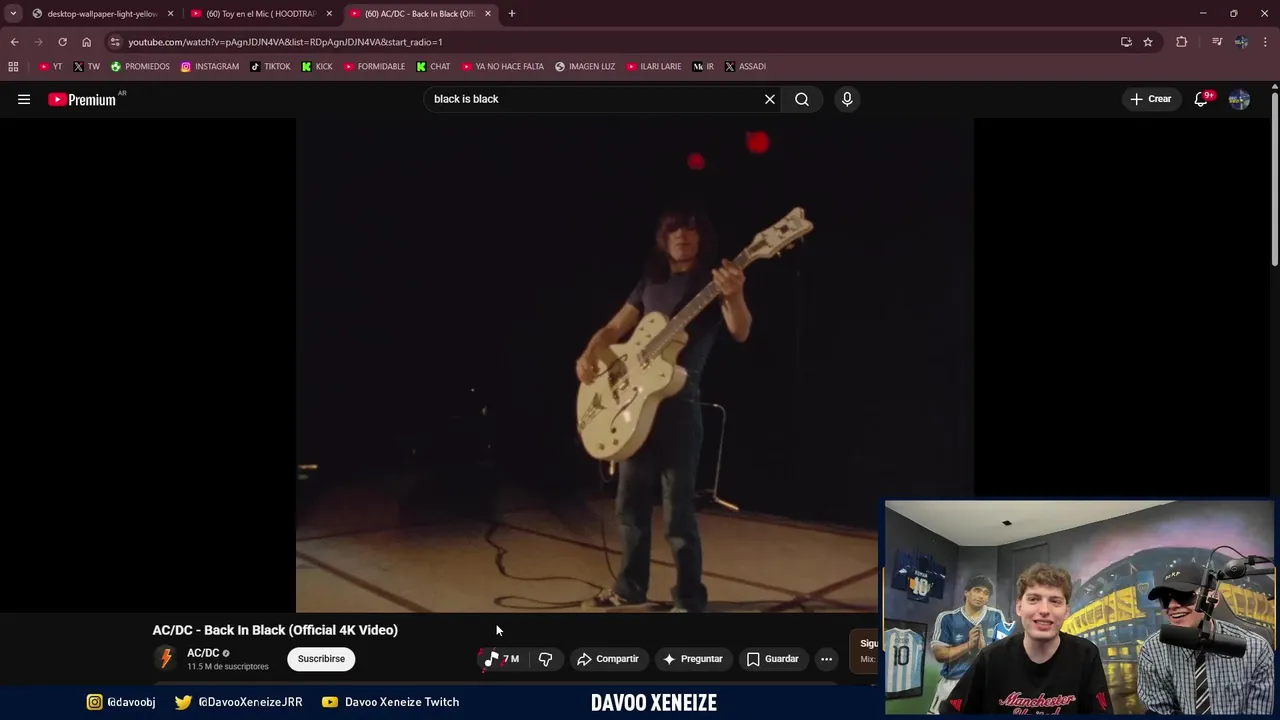
Task: Share the video via Compartir
Action: click(x=608, y=659)
